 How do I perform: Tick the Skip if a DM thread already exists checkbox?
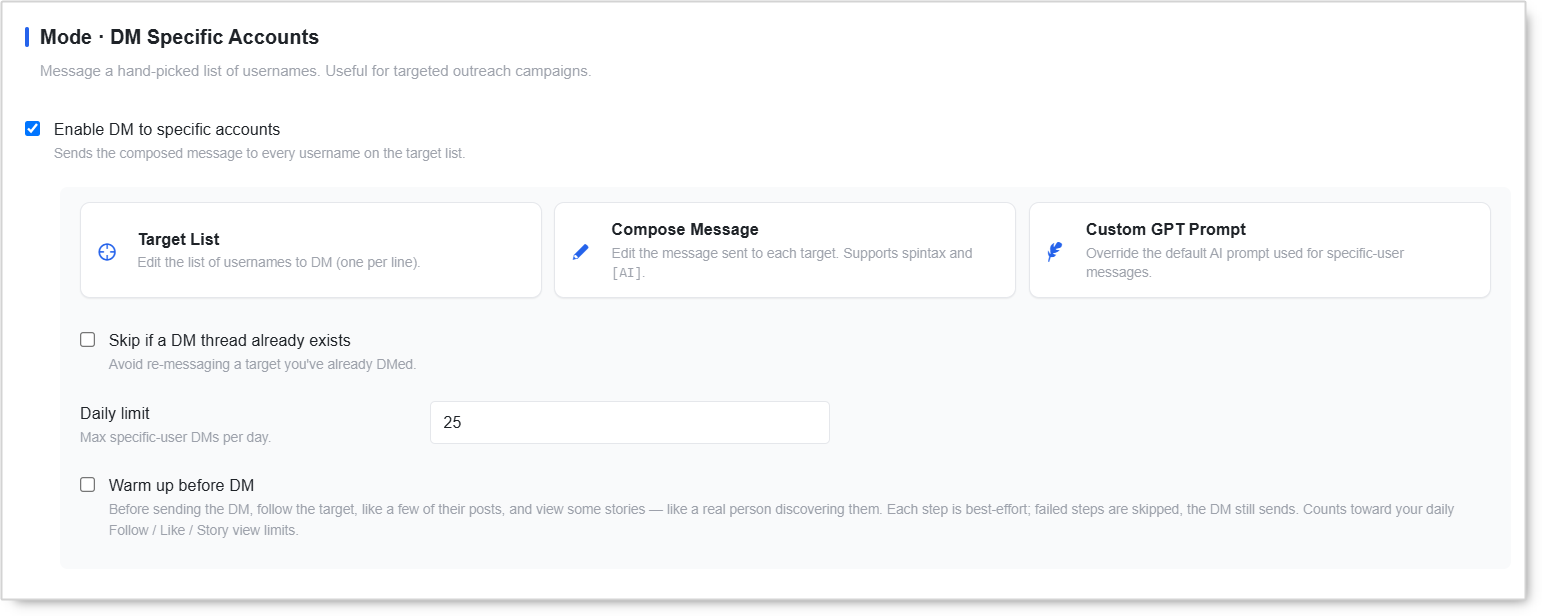88,340
